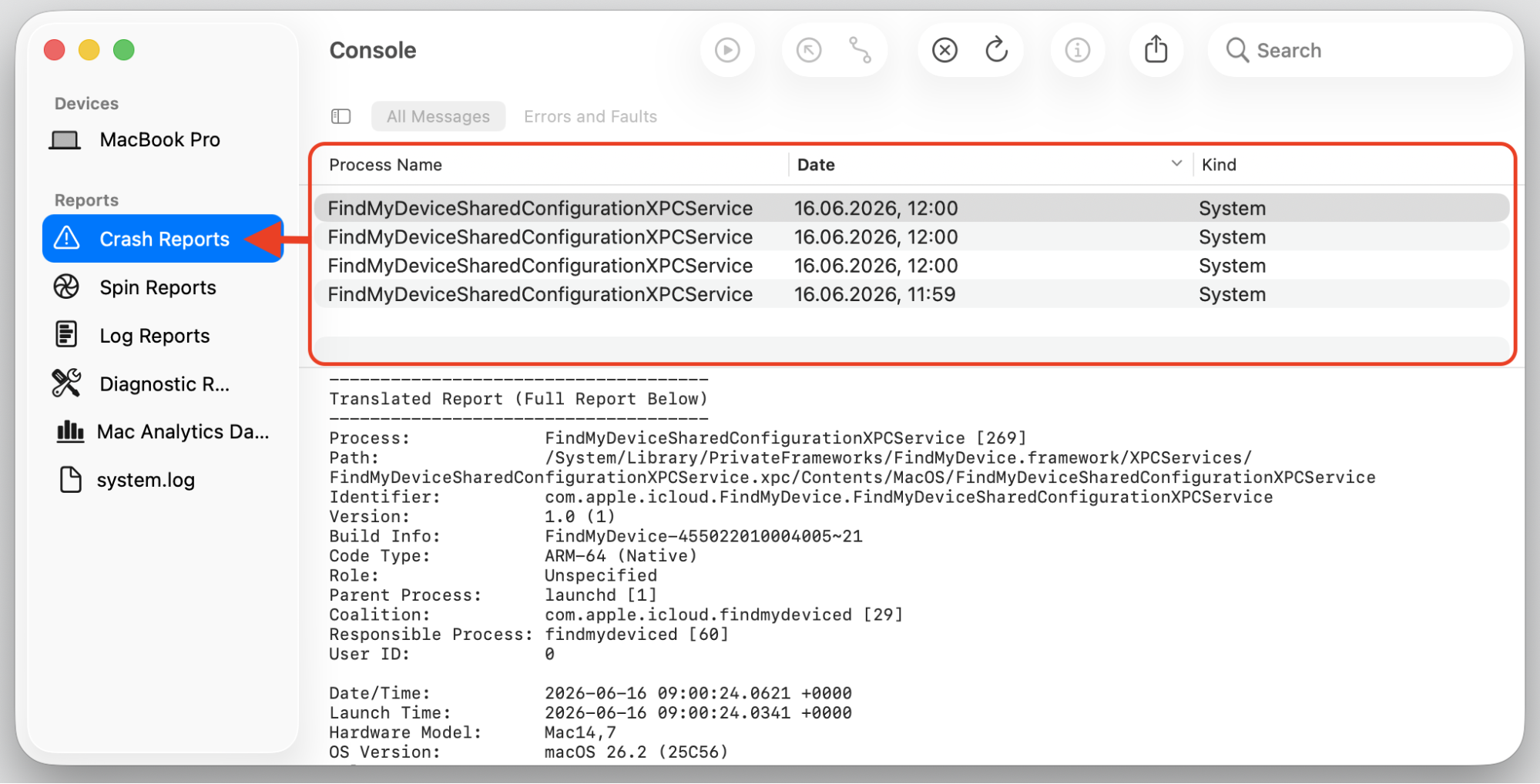Click the Translated Report (Full Report Below) heading

pos(518,399)
